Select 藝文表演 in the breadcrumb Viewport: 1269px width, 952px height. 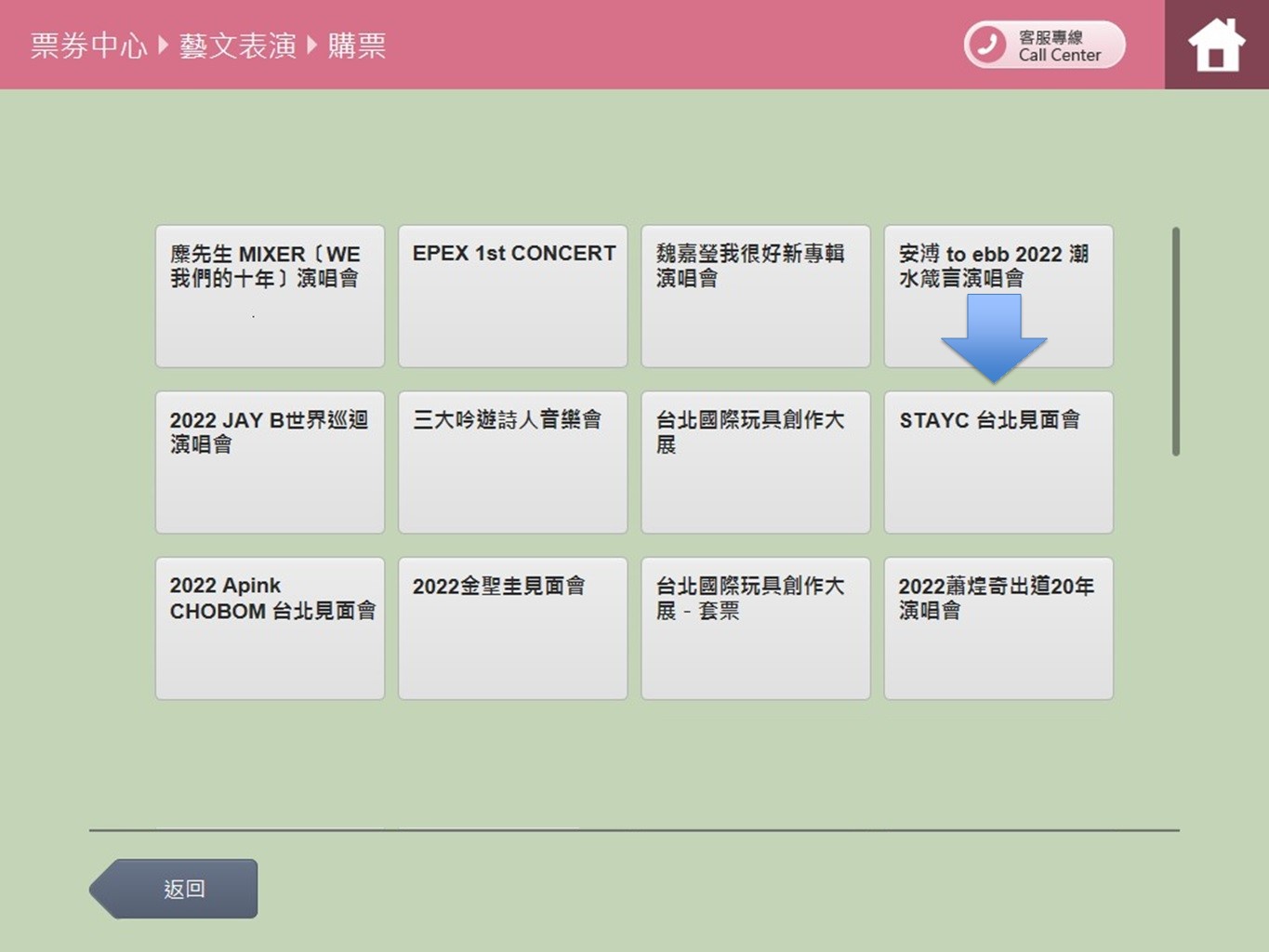point(237,46)
